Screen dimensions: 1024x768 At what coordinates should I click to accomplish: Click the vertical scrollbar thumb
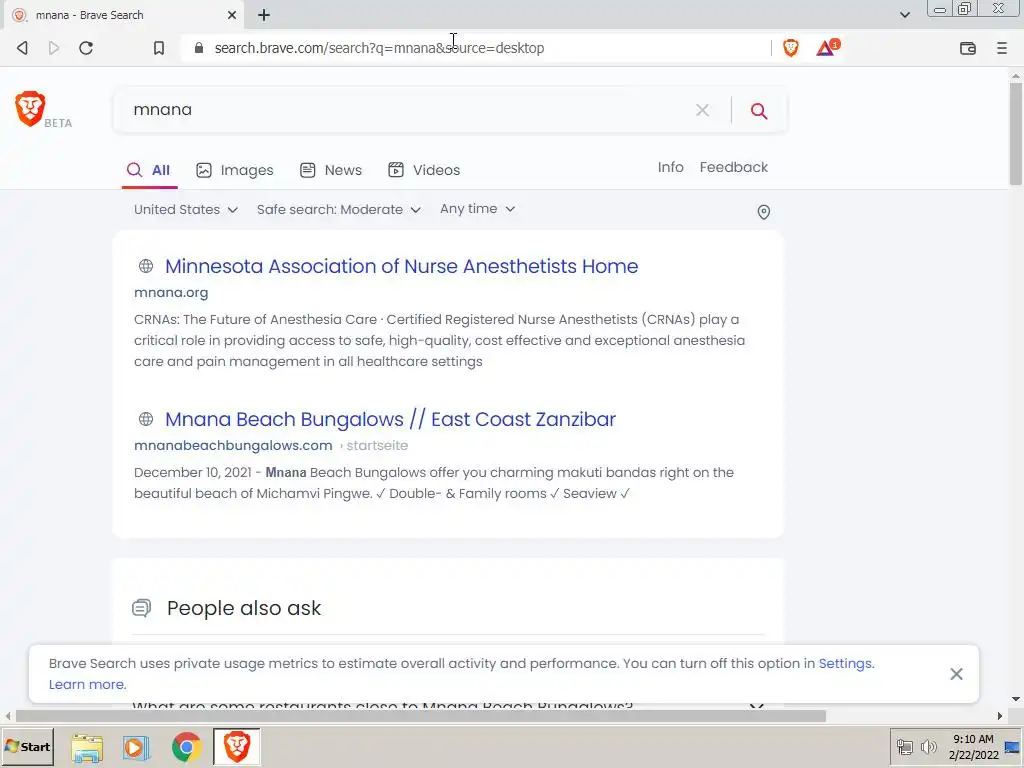(x=1016, y=134)
